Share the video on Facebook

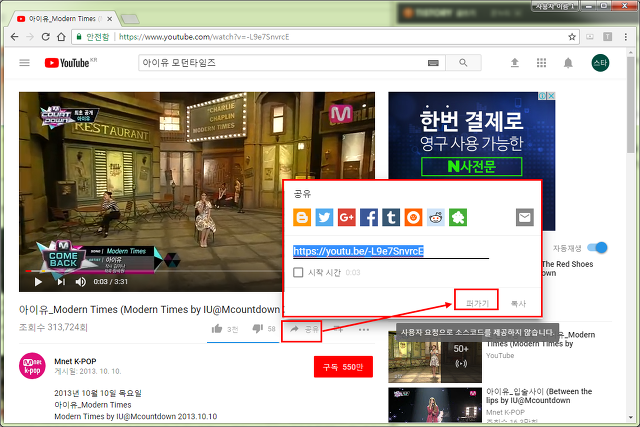tap(369, 217)
